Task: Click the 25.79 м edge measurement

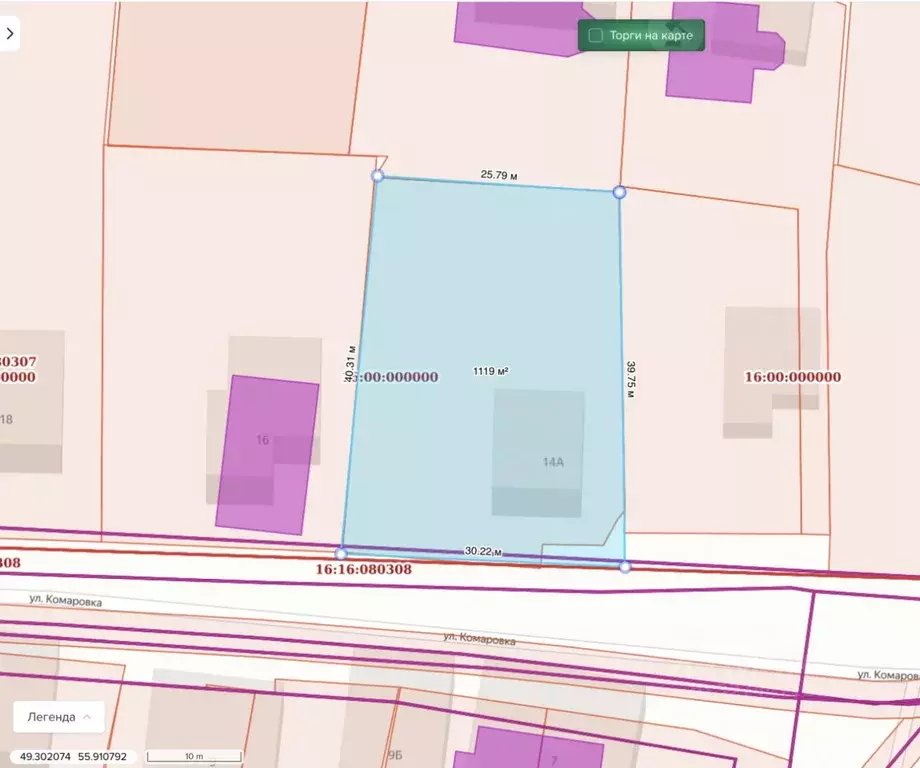Action: [499, 175]
